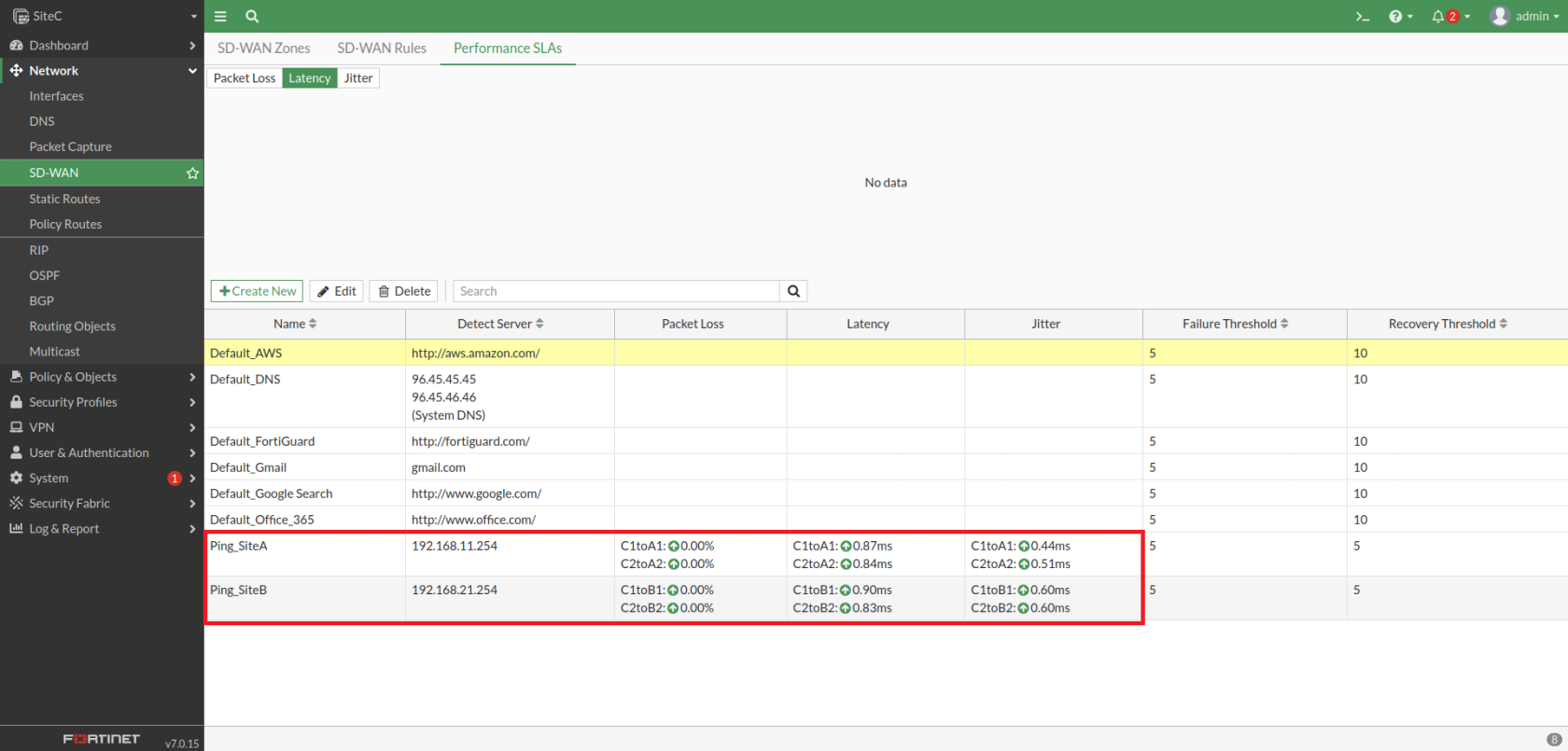Click the Log & Report chart icon
Screen dimensions: 1568x751
point(16,527)
